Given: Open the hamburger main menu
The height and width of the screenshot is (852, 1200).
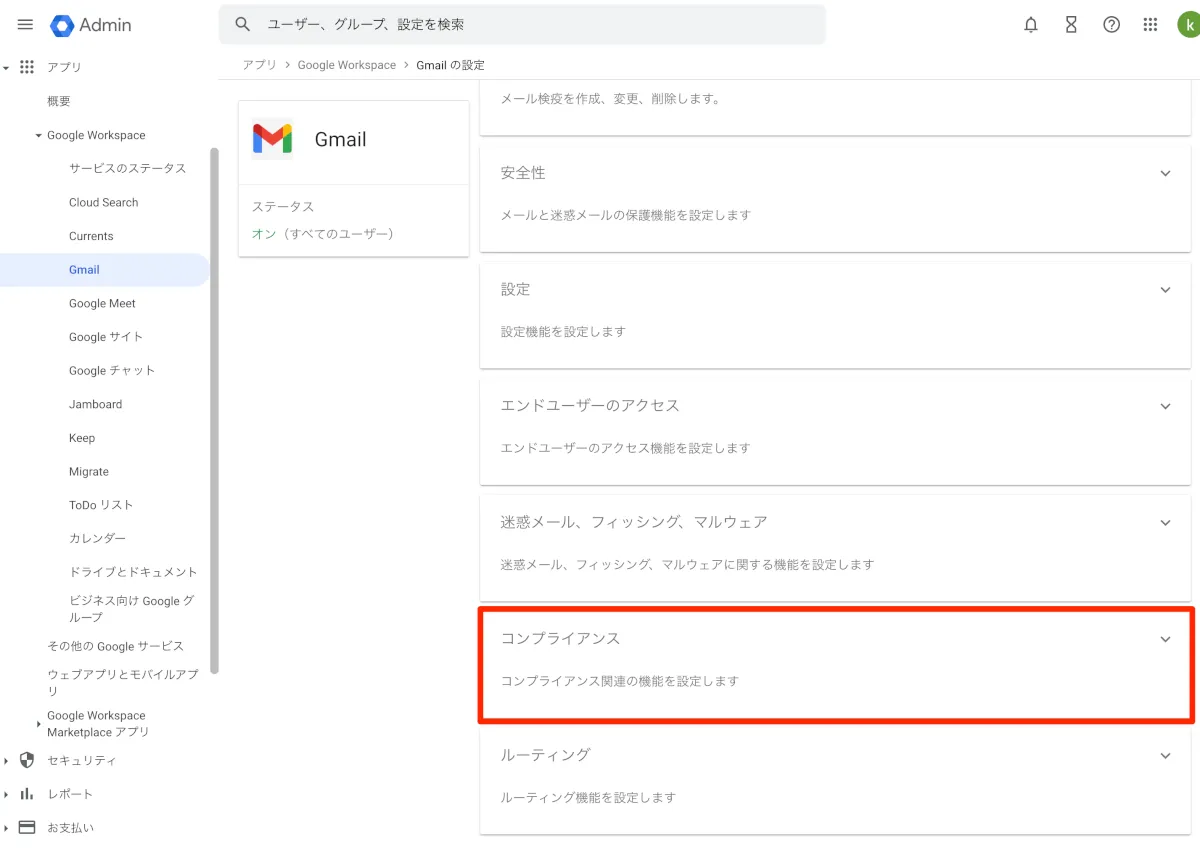Looking at the screenshot, I should [26, 25].
